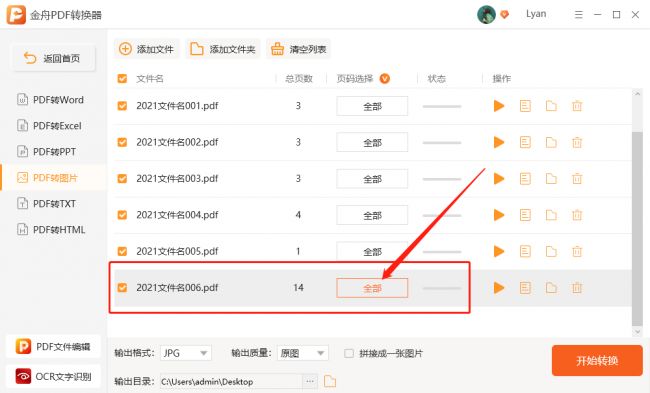Uncheck 2021文件名005.pdf checkbox
650x393 pixels.
tap(122, 251)
